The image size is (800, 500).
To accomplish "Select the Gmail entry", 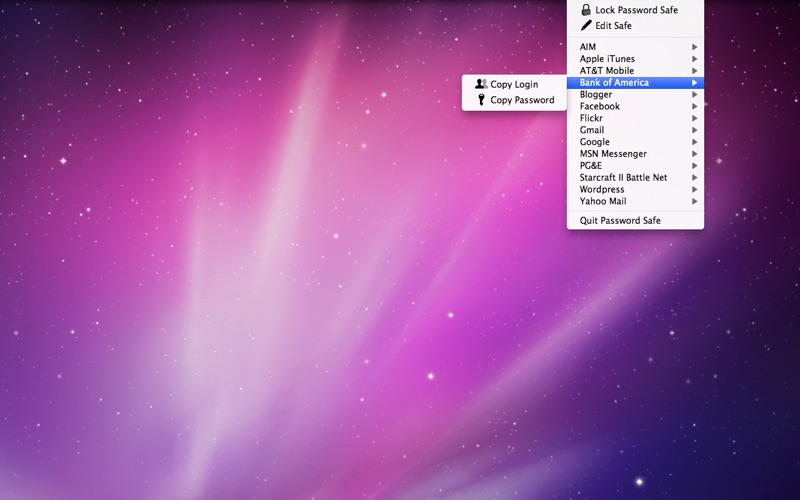I will pyautogui.click(x=592, y=130).
